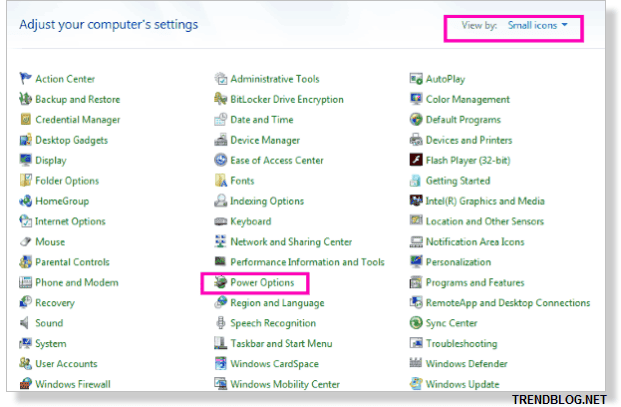Click the Display monitor icon

[25, 160]
